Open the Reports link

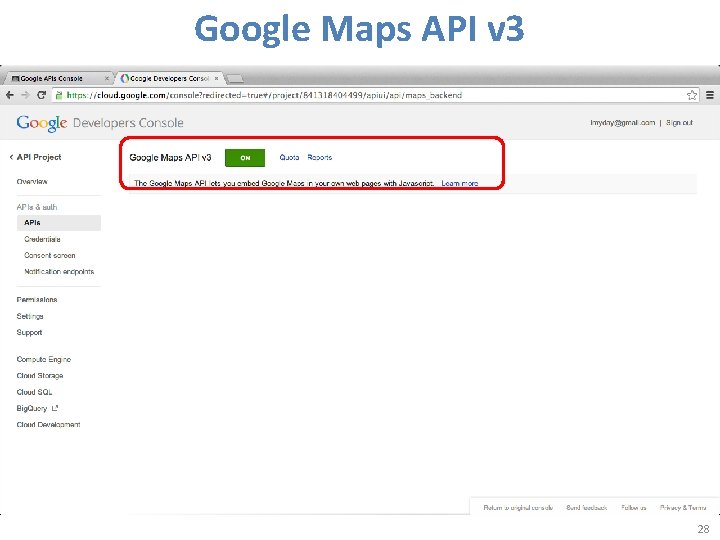click(320, 157)
